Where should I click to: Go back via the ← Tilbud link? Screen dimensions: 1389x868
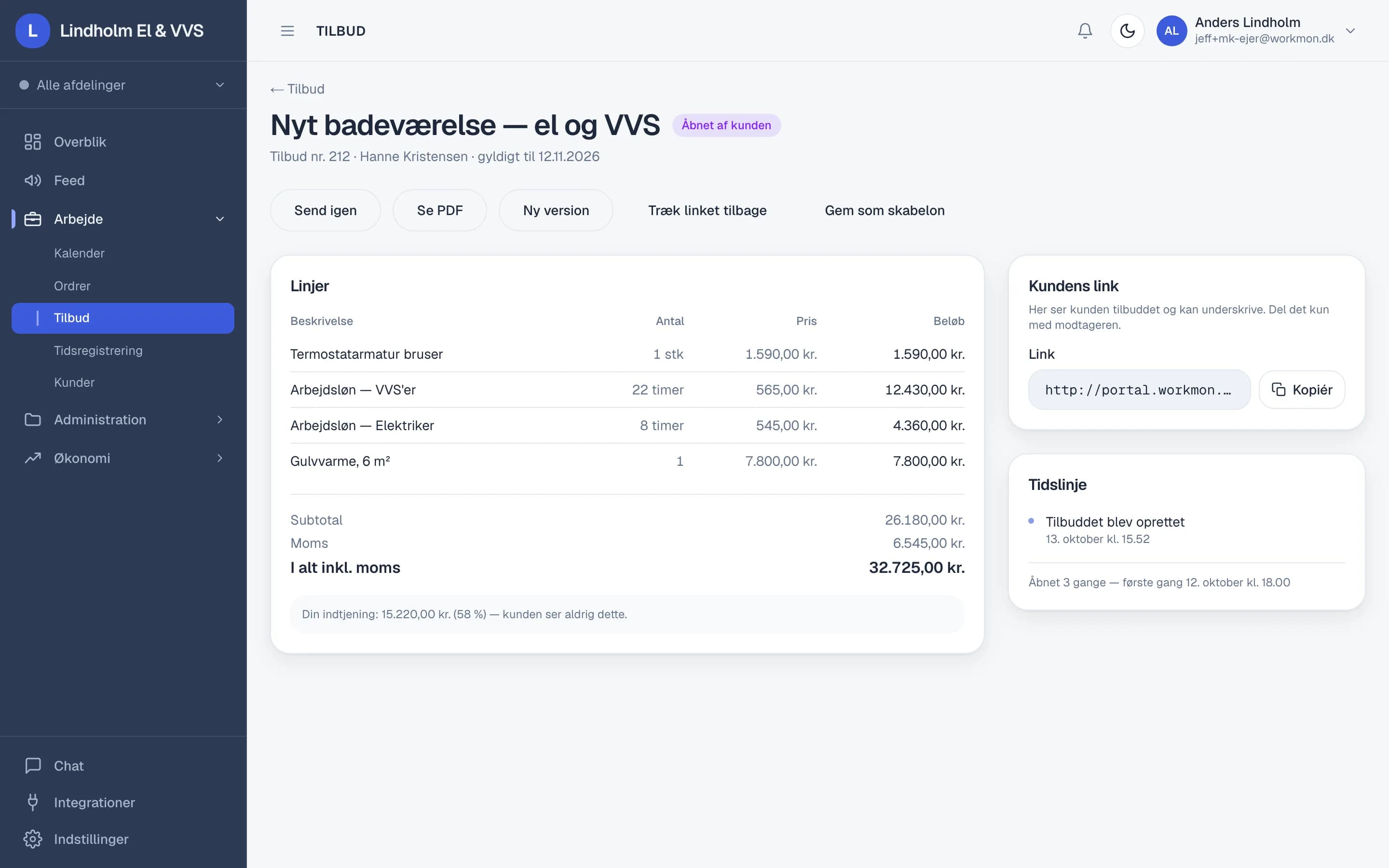click(x=297, y=89)
